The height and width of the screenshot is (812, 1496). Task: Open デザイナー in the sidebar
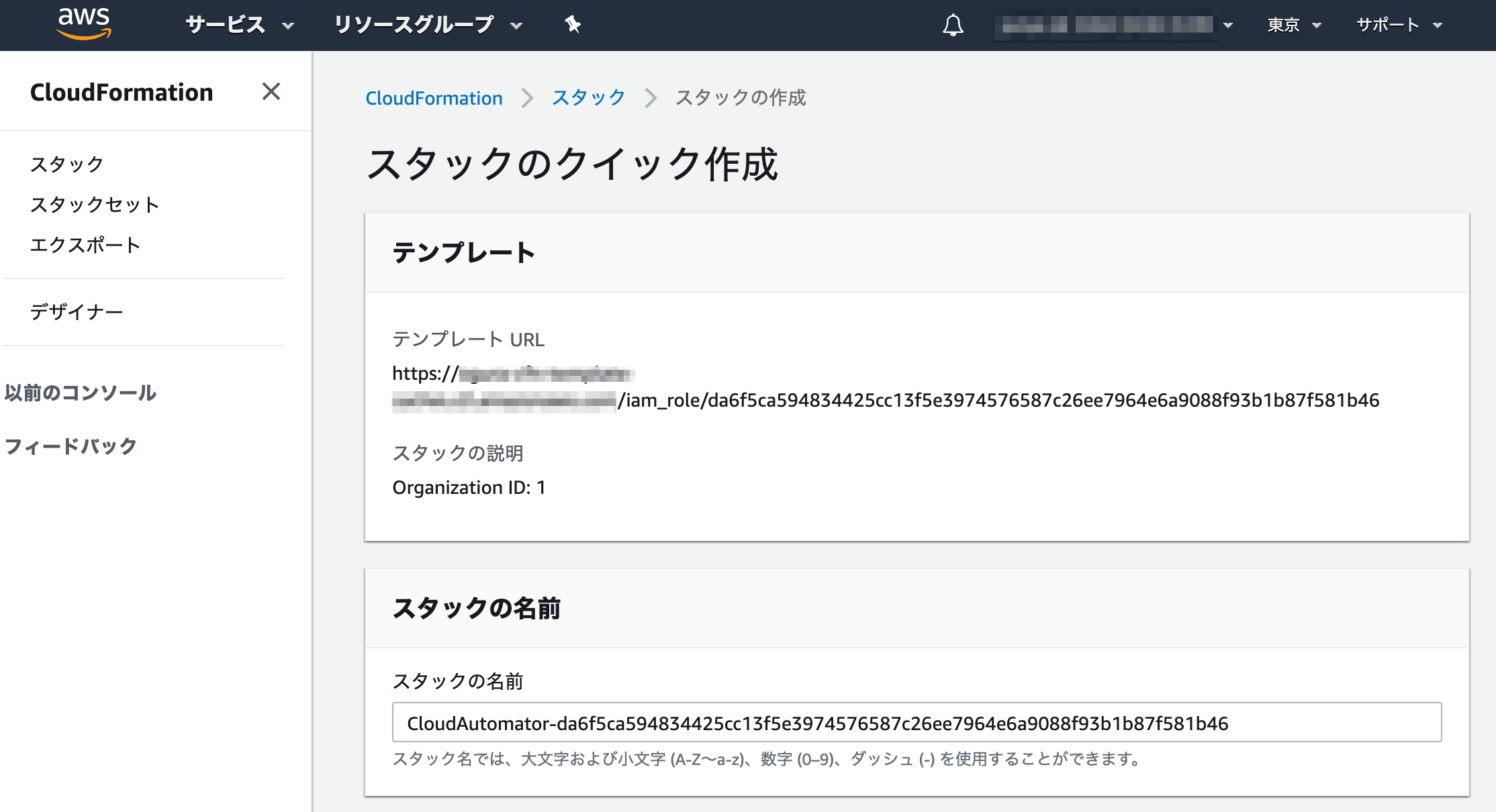coord(77,312)
